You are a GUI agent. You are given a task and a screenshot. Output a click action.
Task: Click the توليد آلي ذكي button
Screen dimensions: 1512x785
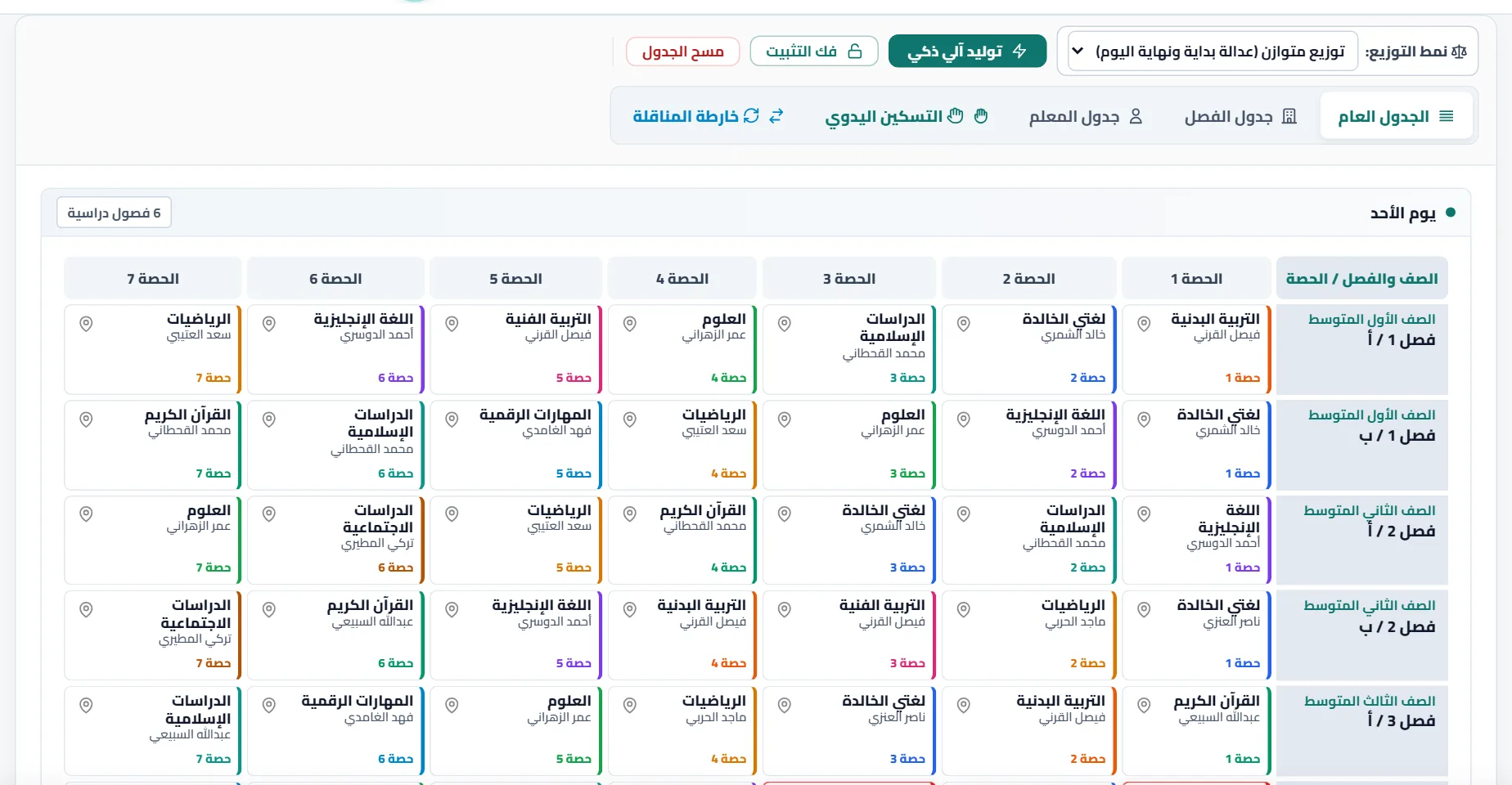pyautogui.click(x=967, y=52)
